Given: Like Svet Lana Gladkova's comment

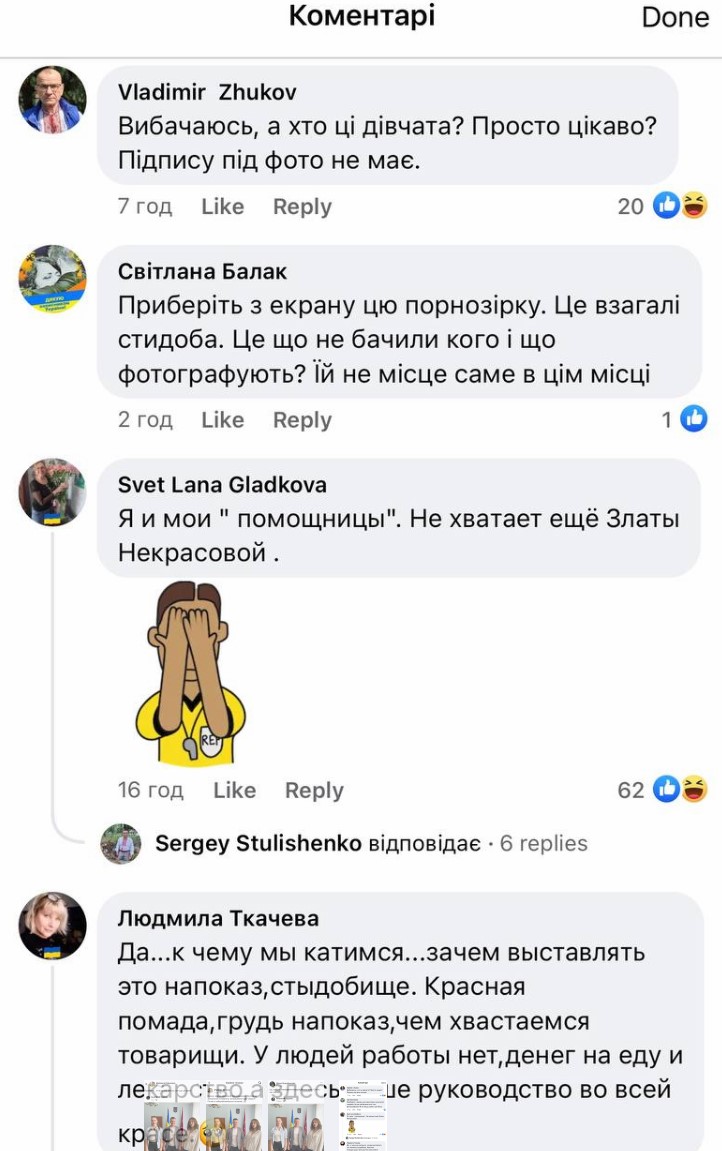Looking at the screenshot, I should click(x=234, y=790).
